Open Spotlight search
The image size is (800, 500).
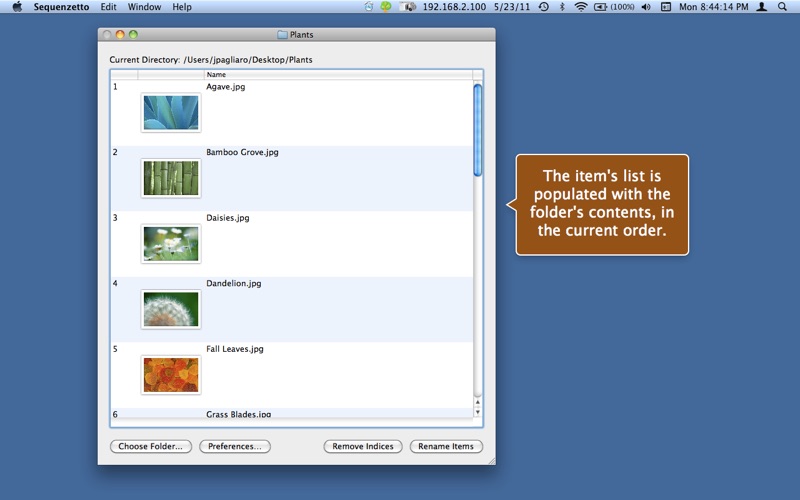782,7
